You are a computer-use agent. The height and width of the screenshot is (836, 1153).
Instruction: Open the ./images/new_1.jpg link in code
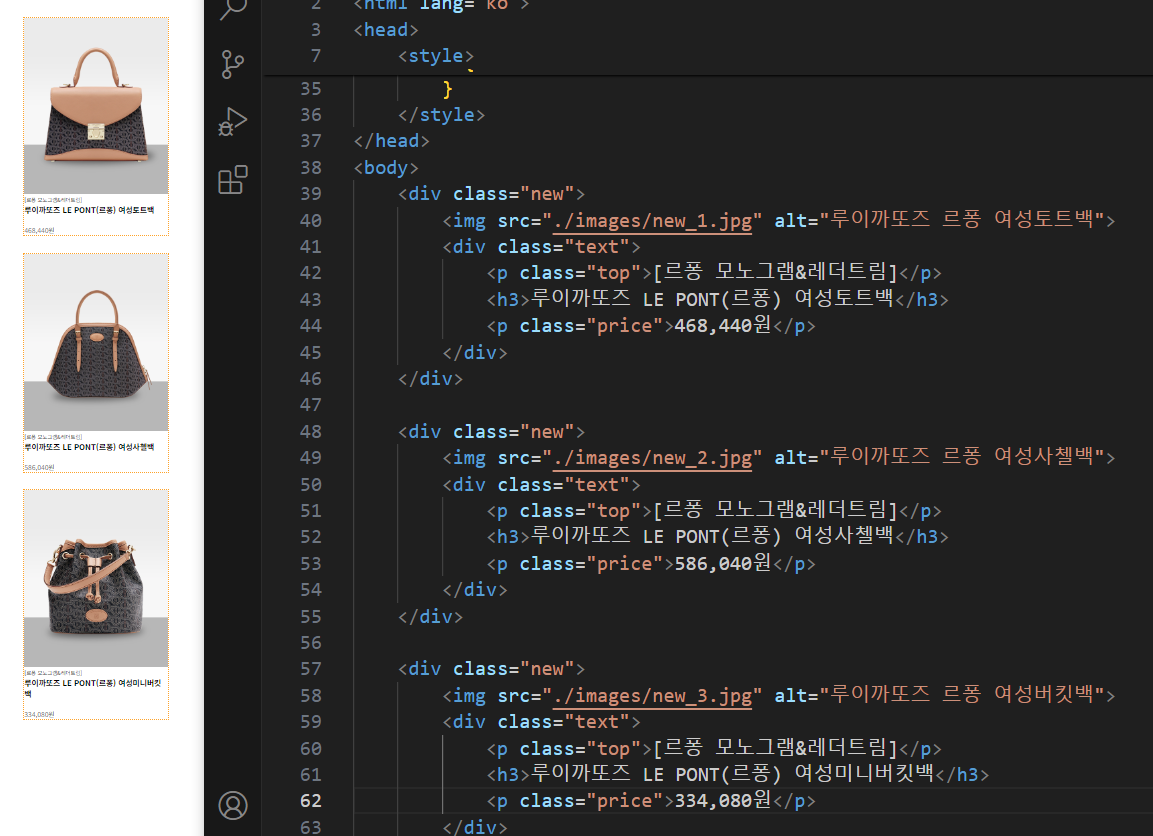(652, 221)
